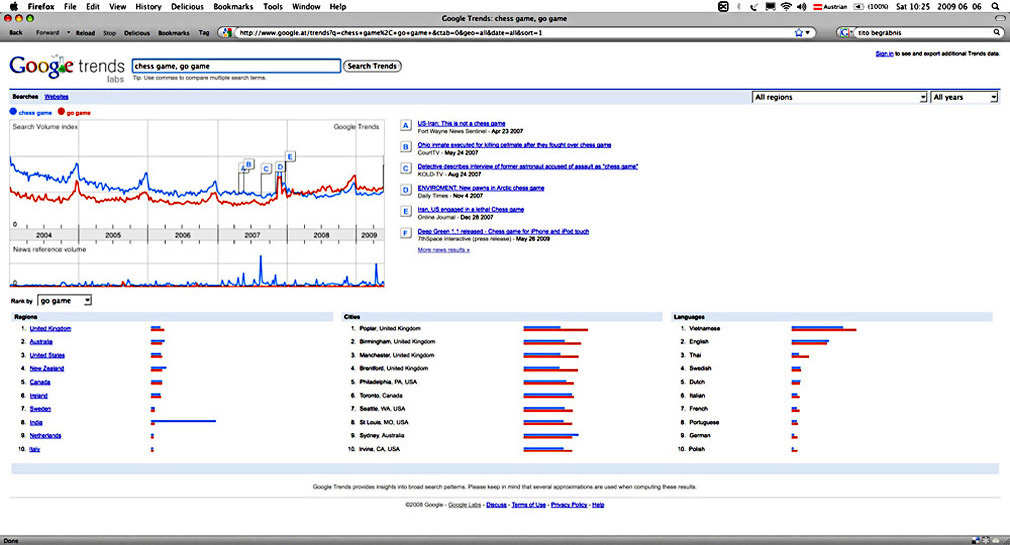The image size is (1010, 545).
Task: Click news marker E icon in headline list
Action: (406, 211)
